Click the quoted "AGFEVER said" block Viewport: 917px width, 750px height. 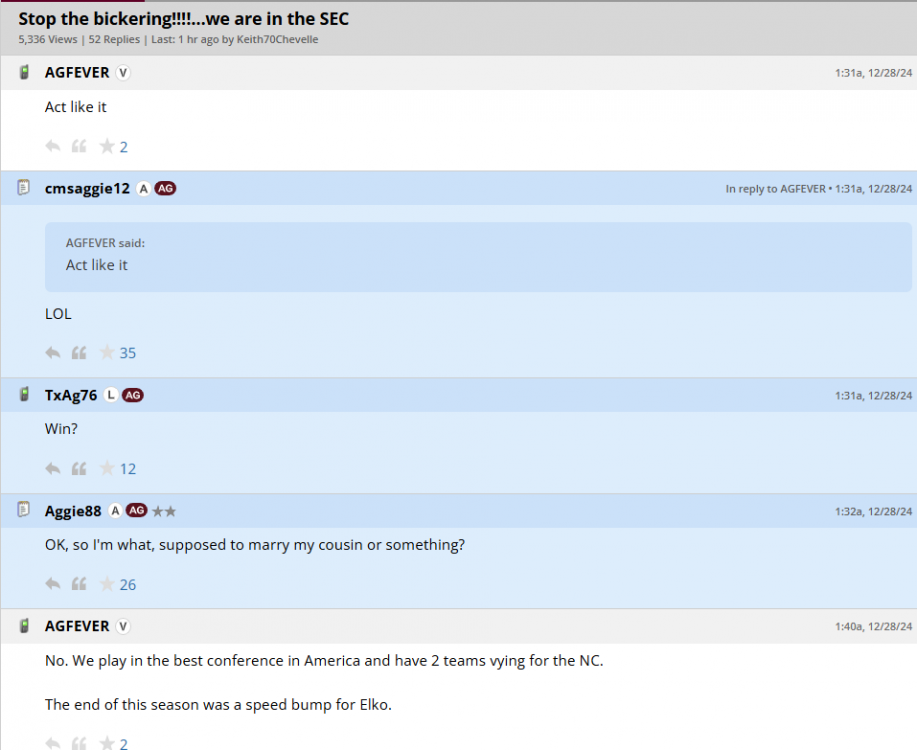tap(478, 256)
